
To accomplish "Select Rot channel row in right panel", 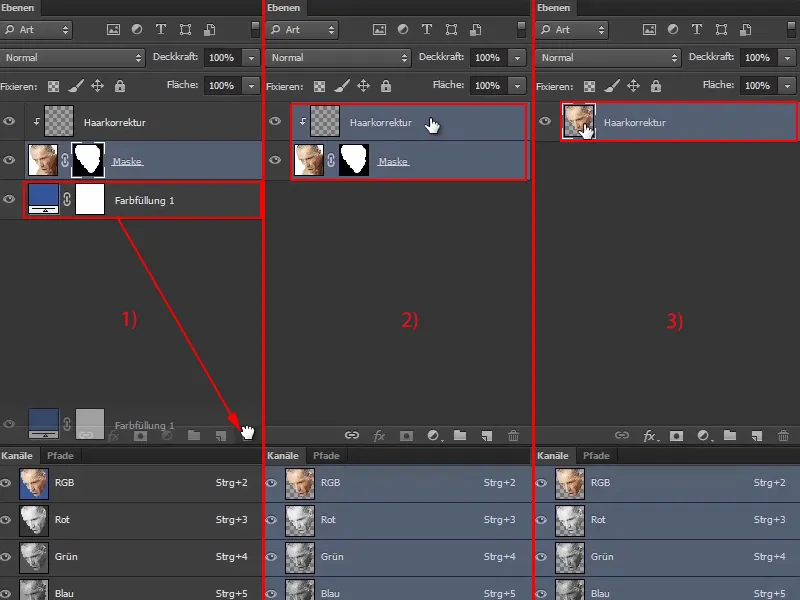I will [667, 520].
